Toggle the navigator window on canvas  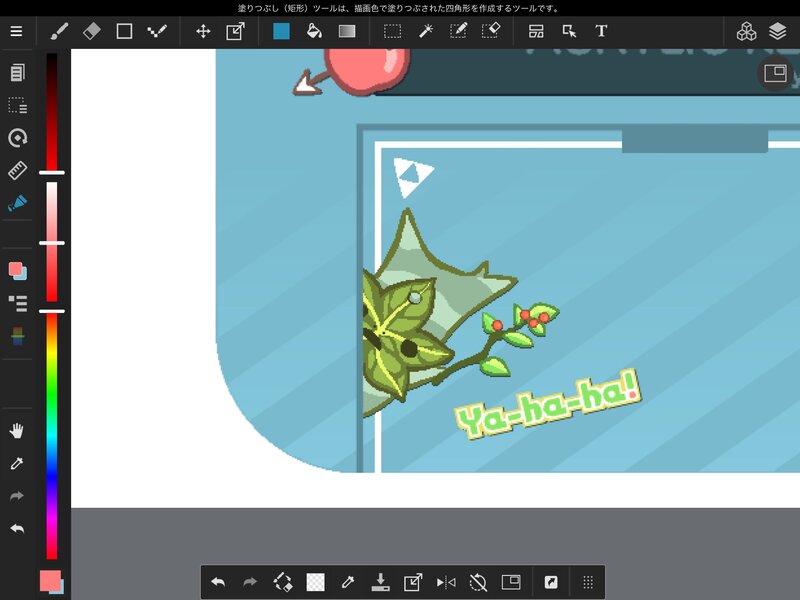[775, 73]
